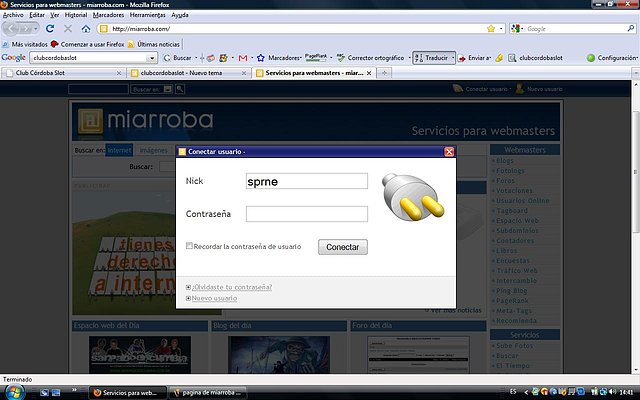Image resolution: width=640 pixels, height=400 pixels.
Task: Click the volume icon in system tray
Action: point(613,392)
